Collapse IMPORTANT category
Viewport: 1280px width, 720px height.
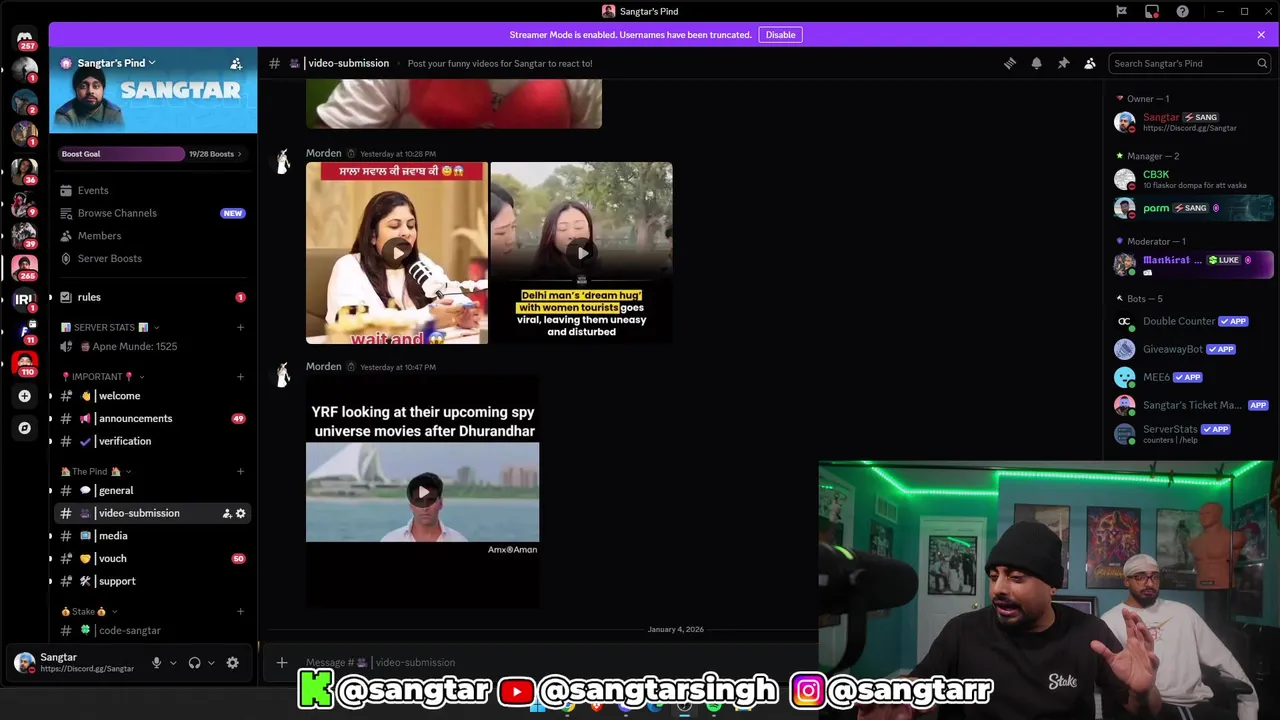pos(103,377)
